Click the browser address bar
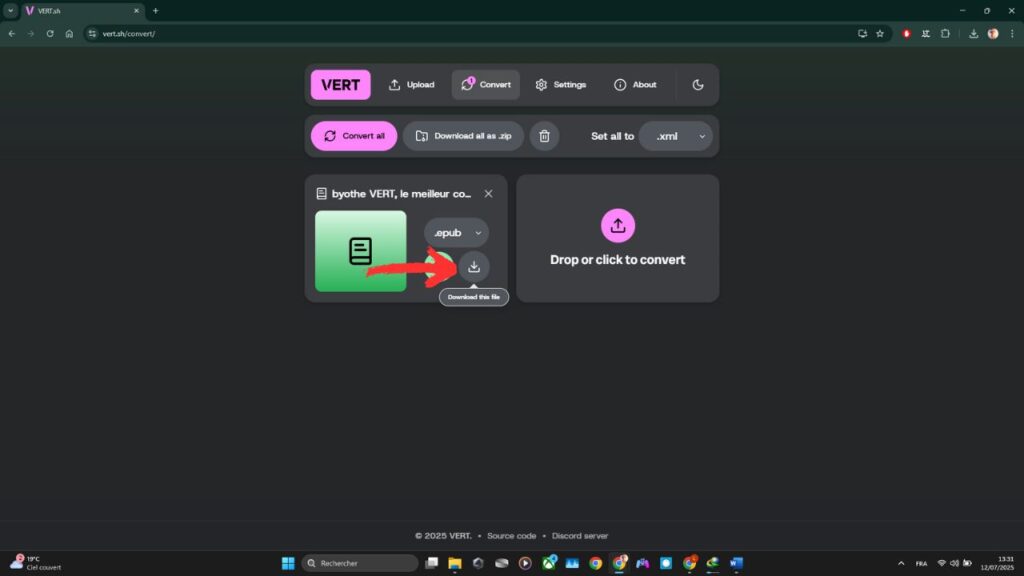Screen dimensions: 1024x576 point(470,34)
